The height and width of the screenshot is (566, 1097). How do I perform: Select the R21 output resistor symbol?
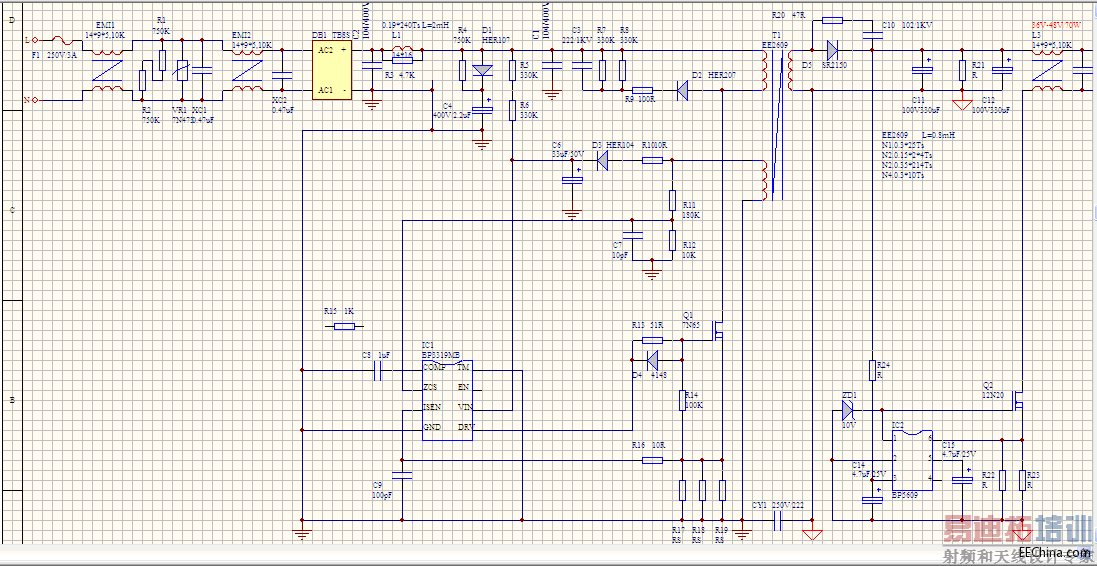(963, 70)
